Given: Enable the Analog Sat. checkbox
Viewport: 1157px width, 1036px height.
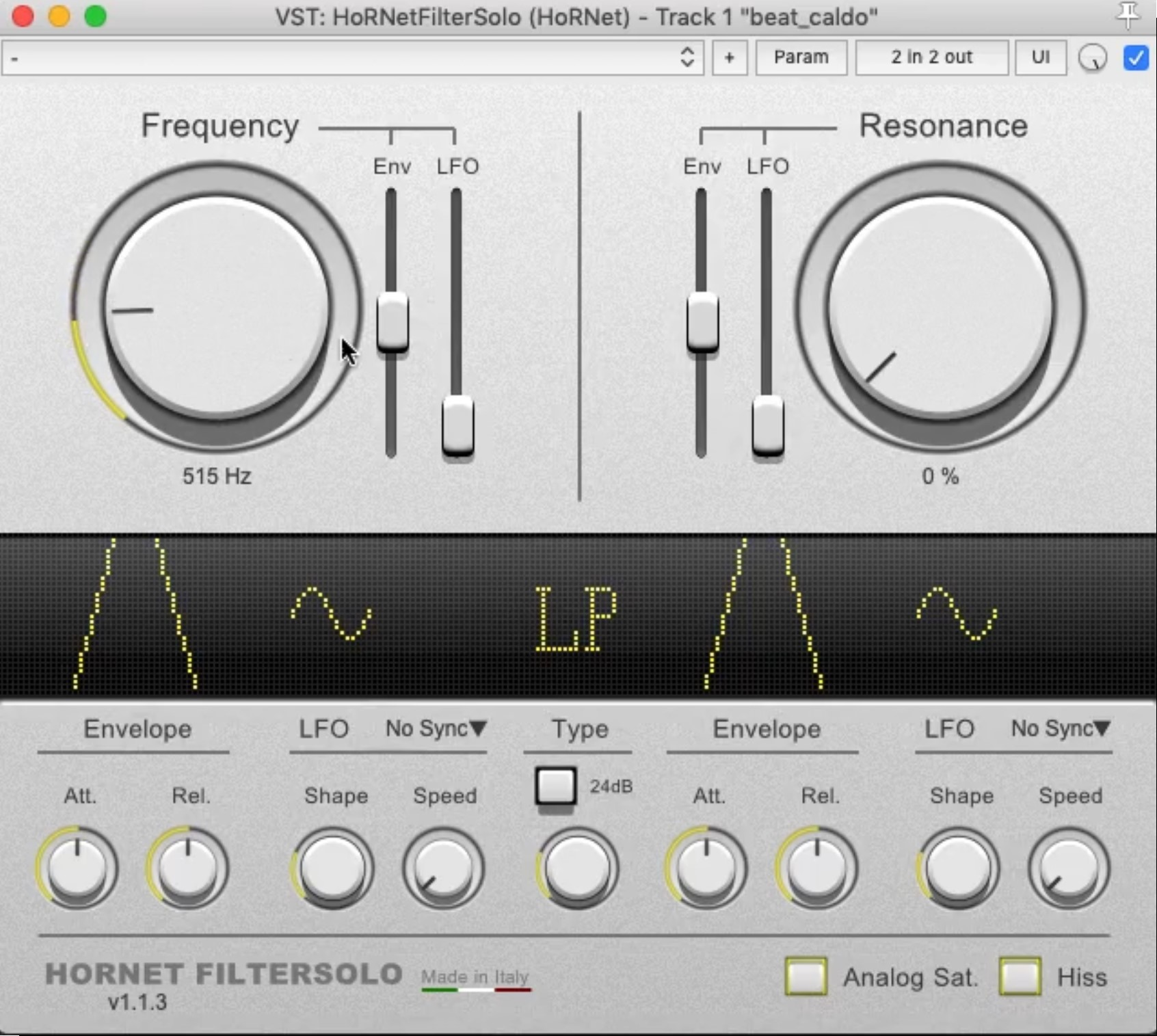Looking at the screenshot, I should (806, 976).
